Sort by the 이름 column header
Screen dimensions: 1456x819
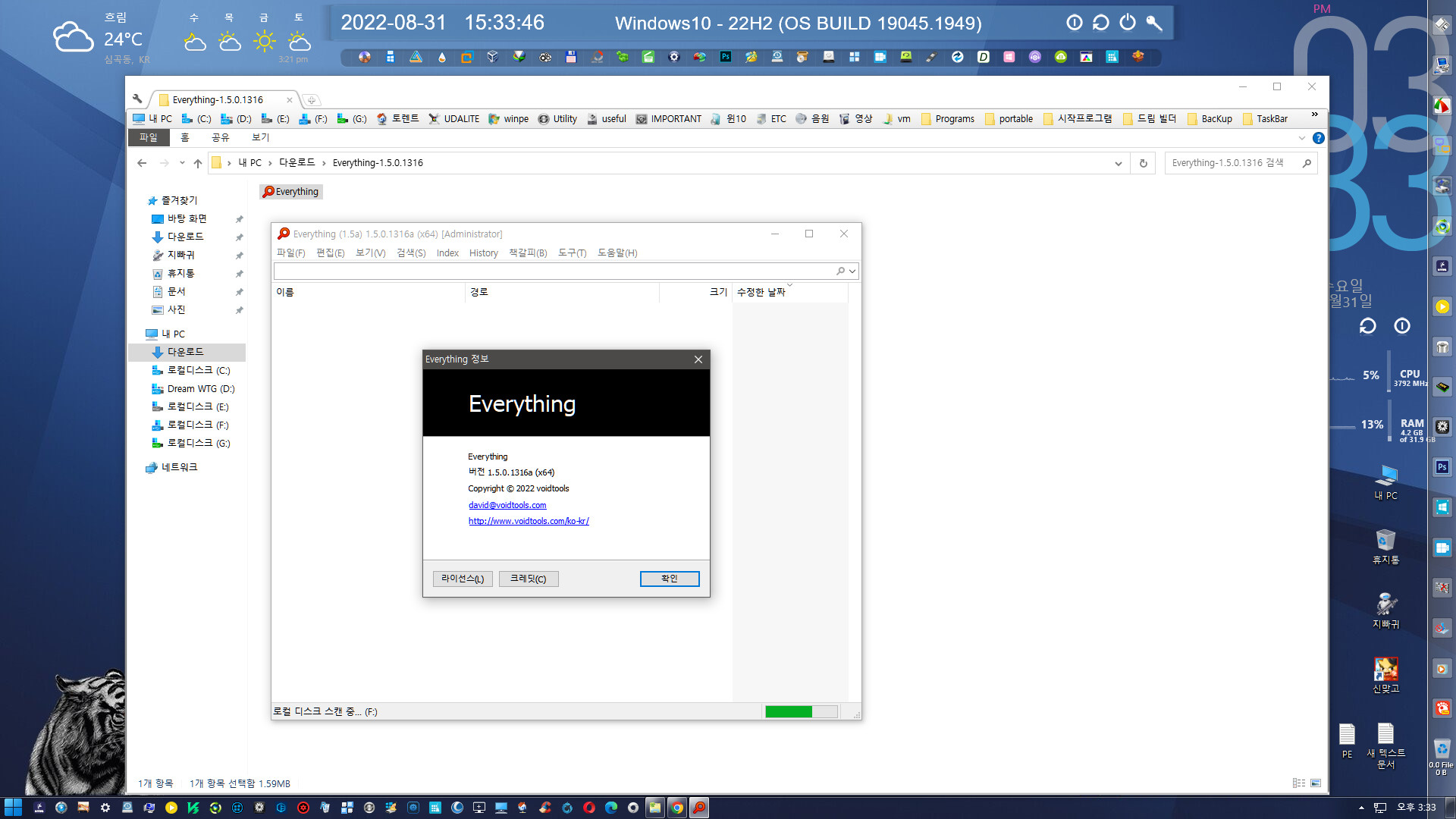point(368,292)
